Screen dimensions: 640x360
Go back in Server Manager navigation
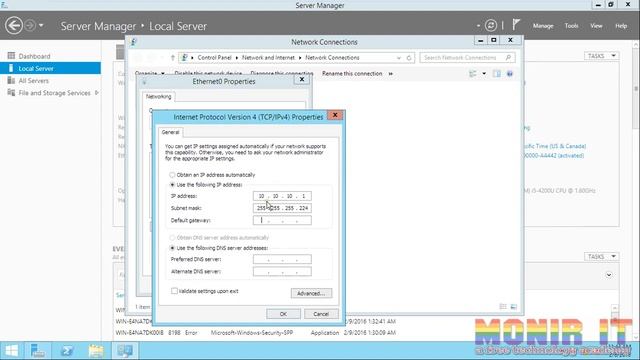(x=14, y=26)
